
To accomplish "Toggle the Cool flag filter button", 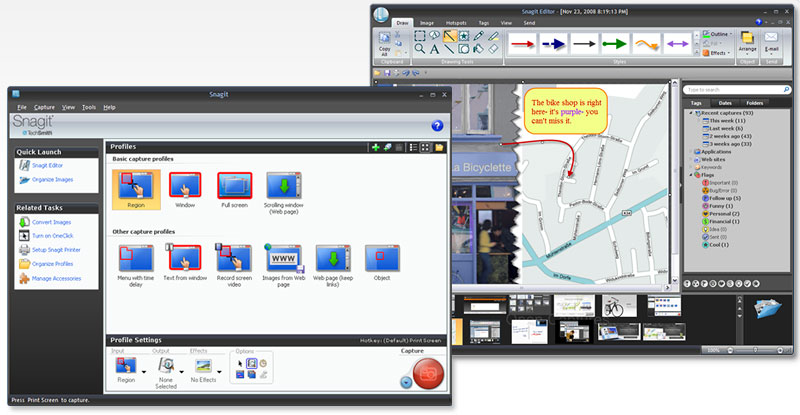I will point(756,283).
